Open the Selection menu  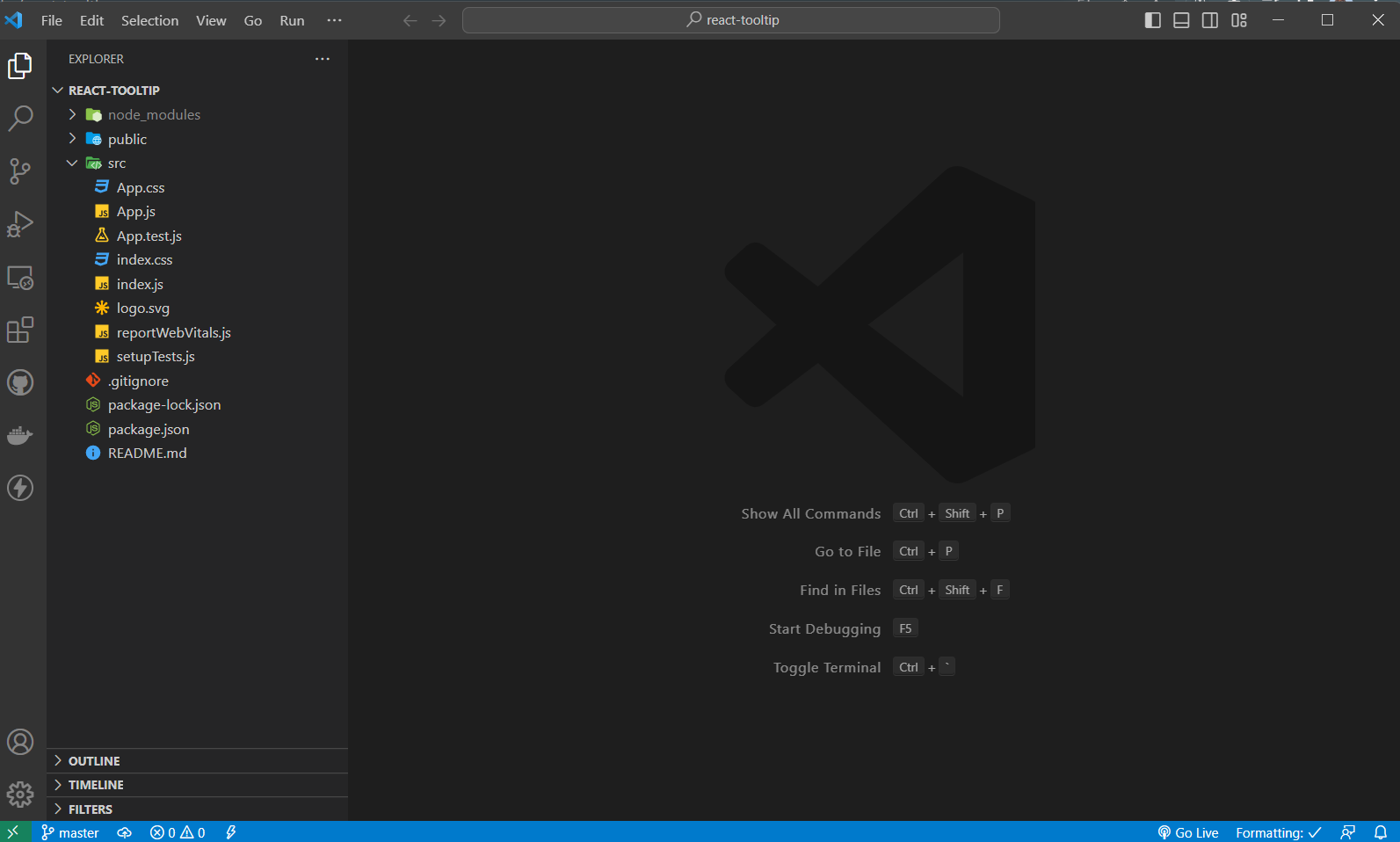(x=149, y=20)
